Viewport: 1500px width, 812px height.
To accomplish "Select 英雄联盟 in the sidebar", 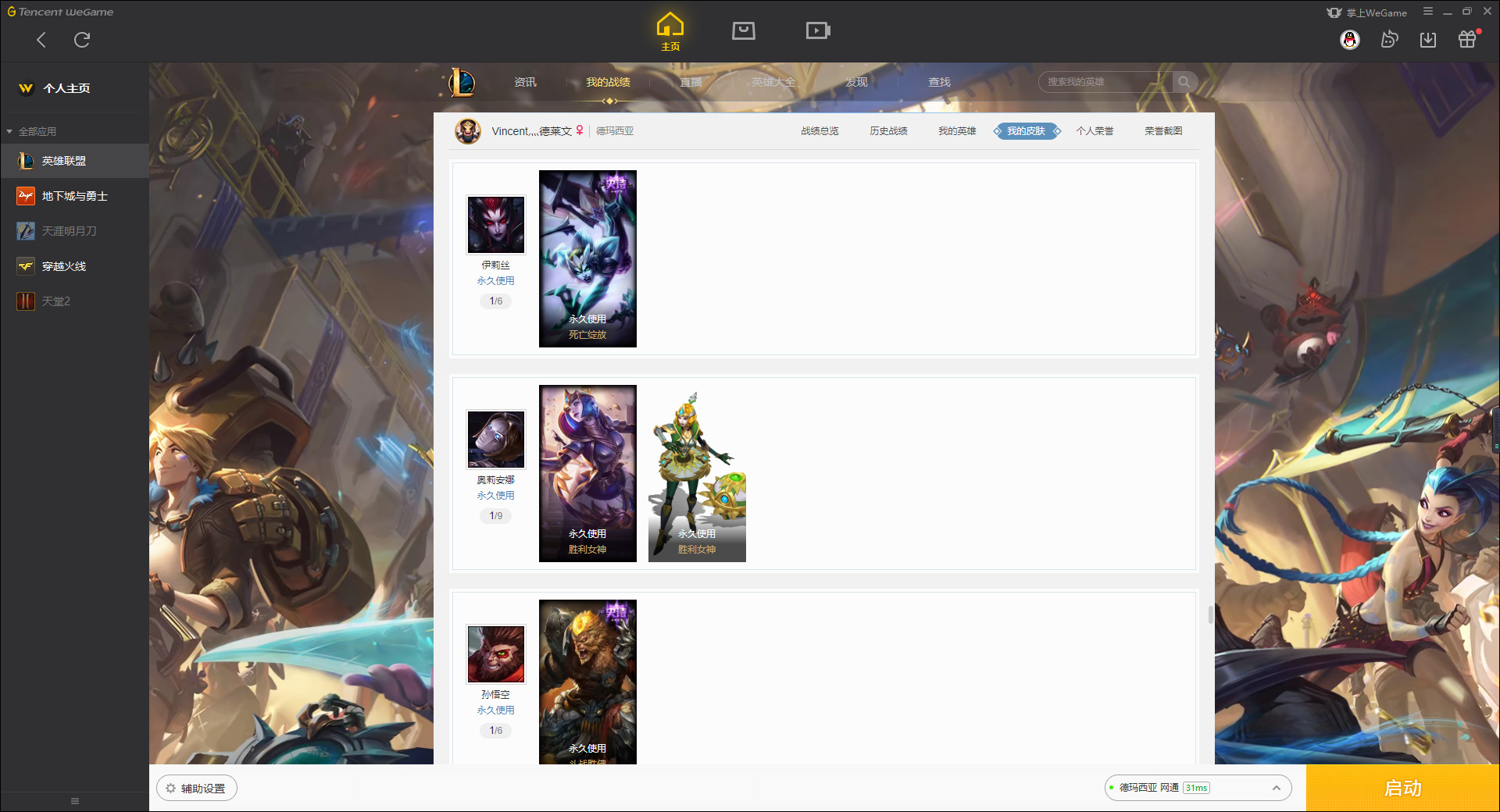I will (x=74, y=161).
